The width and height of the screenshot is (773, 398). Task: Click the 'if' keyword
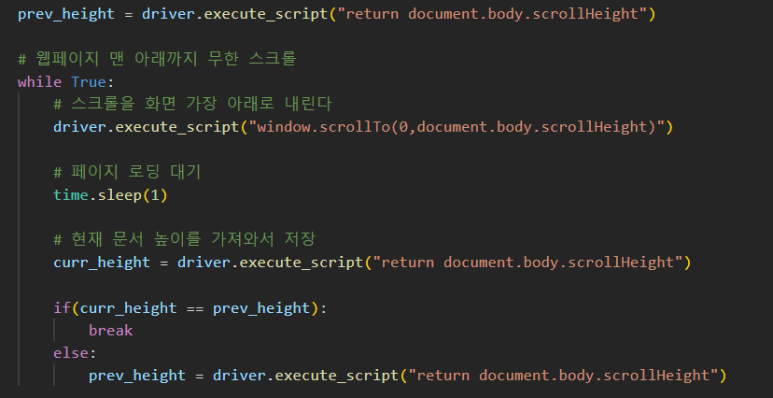click(x=62, y=308)
